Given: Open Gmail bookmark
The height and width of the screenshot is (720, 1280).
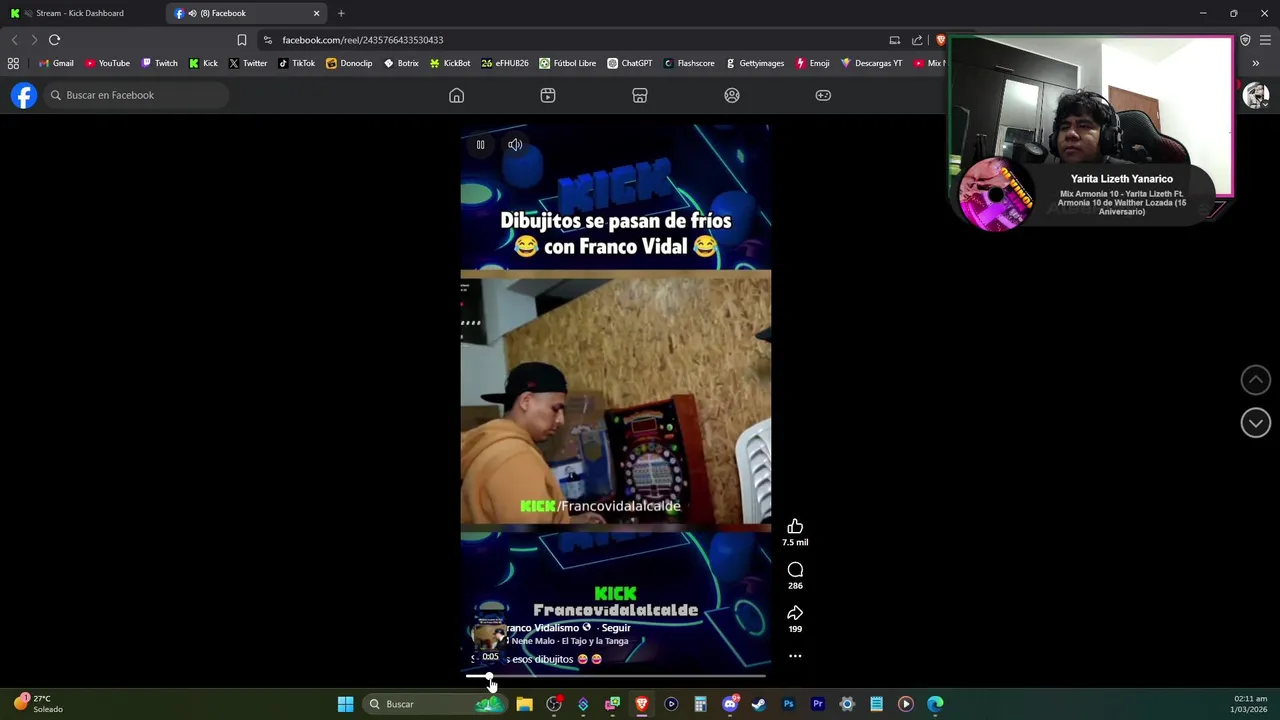Looking at the screenshot, I should click(57, 63).
